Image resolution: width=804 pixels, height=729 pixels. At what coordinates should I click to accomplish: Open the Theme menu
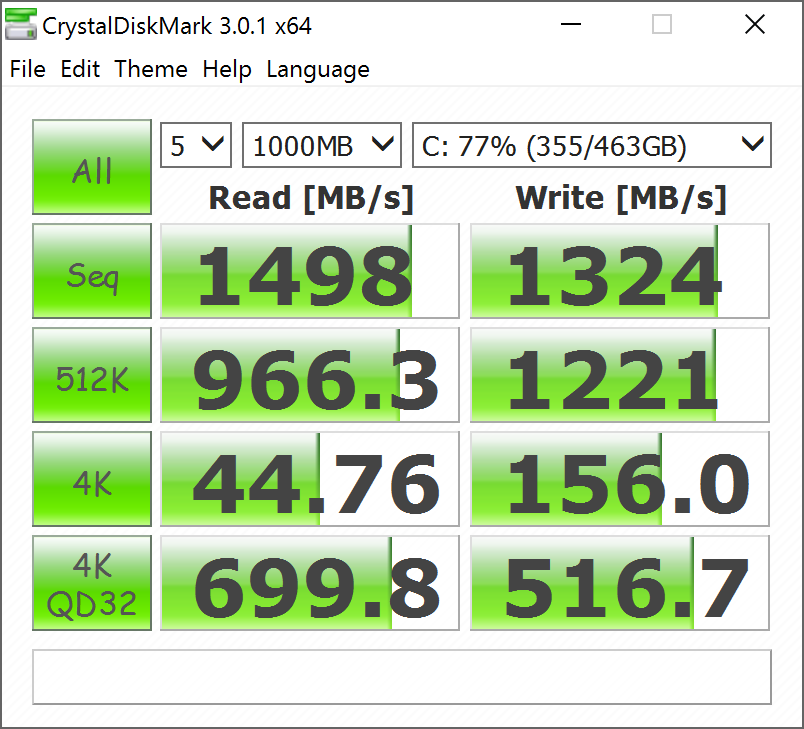[x=151, y=69]
